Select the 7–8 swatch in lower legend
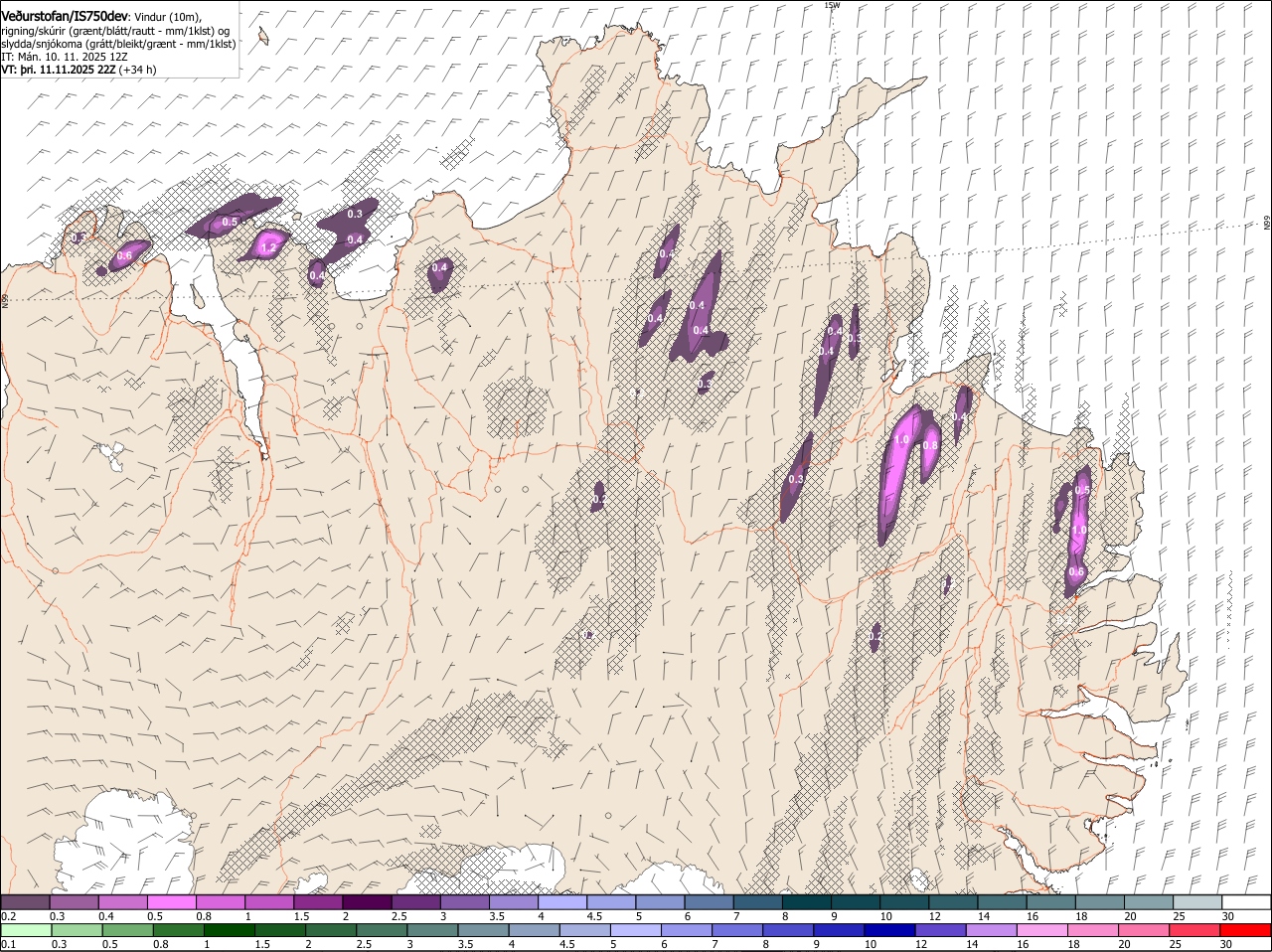This screenshot has height=952, width=1272. point(736,930)
